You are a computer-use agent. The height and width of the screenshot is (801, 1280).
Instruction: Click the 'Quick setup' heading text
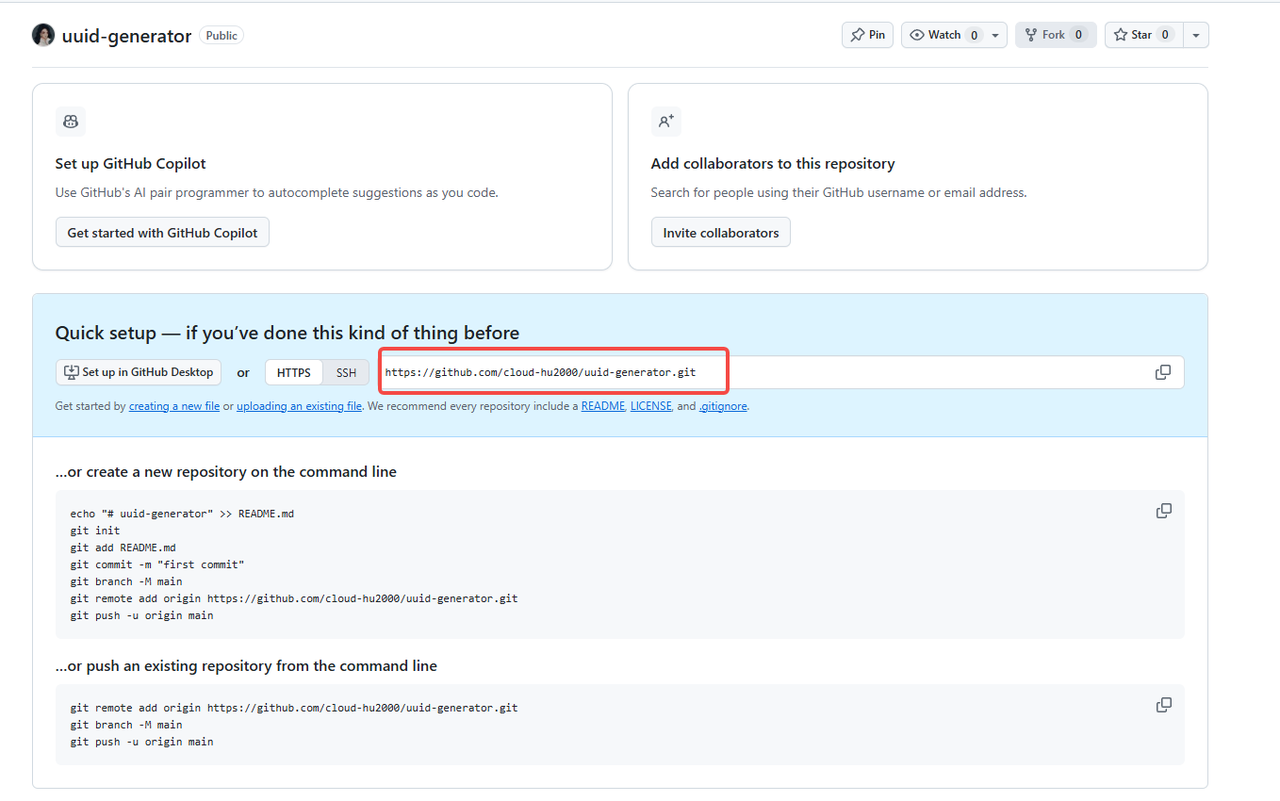[287, 333]
